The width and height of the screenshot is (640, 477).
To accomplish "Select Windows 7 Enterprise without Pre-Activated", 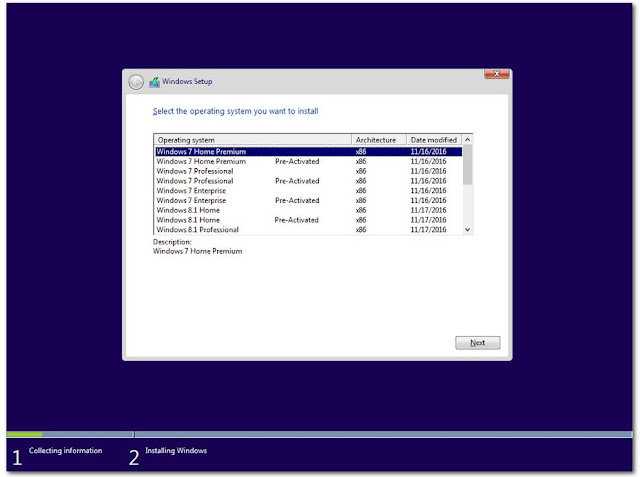I will [x=309, y=191].
